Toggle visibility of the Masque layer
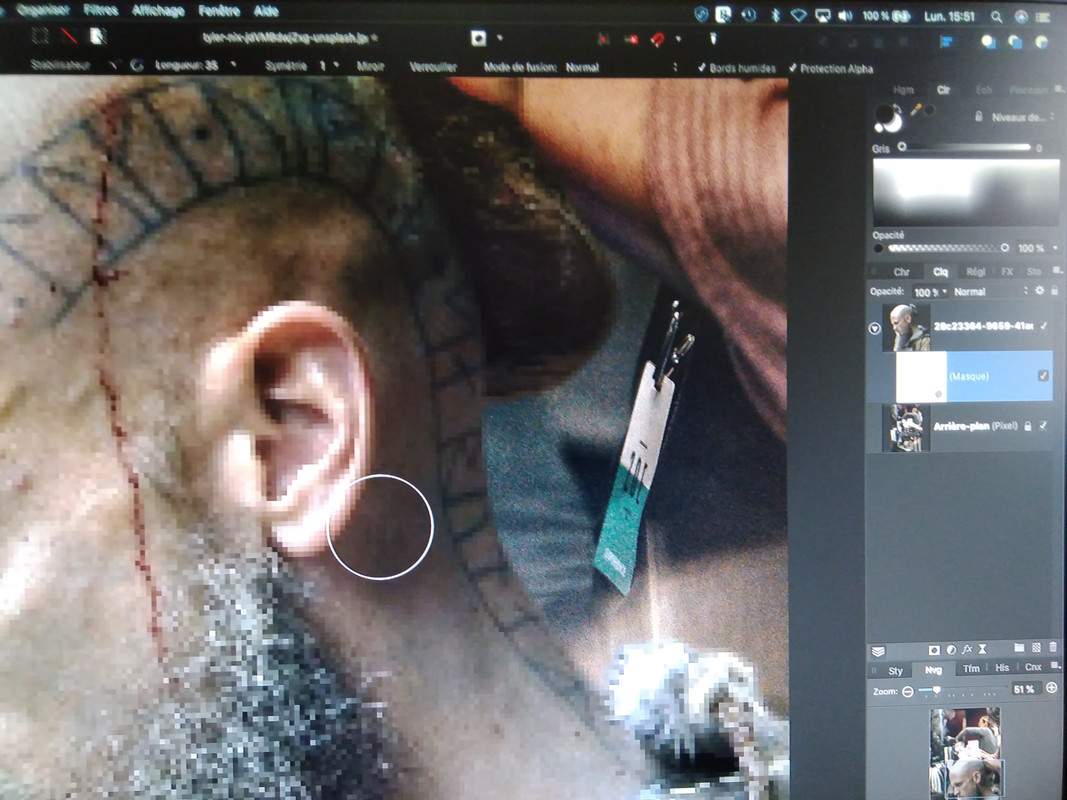 pyautogui.click(x=1043, y=376)
